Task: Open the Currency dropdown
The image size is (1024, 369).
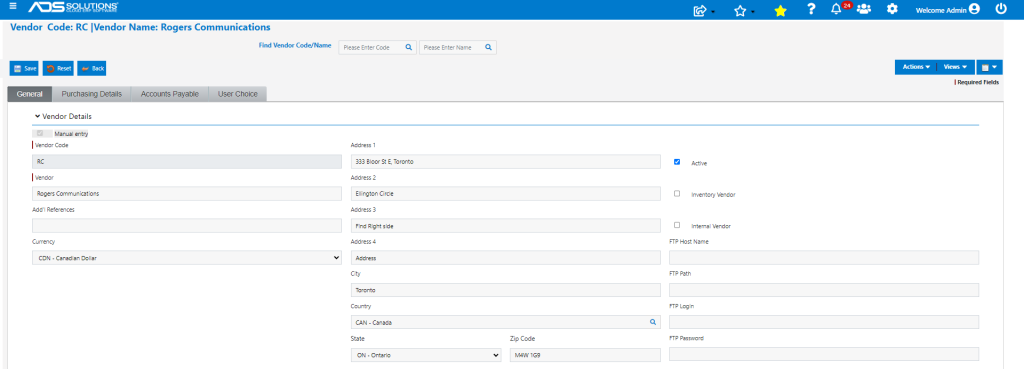Action: point(187,257)
